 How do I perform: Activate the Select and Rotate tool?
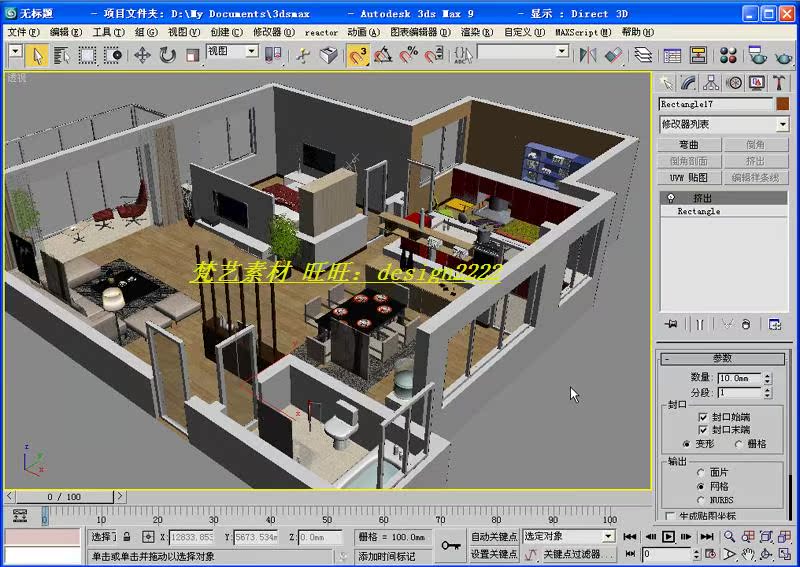[x=167, y=55]
